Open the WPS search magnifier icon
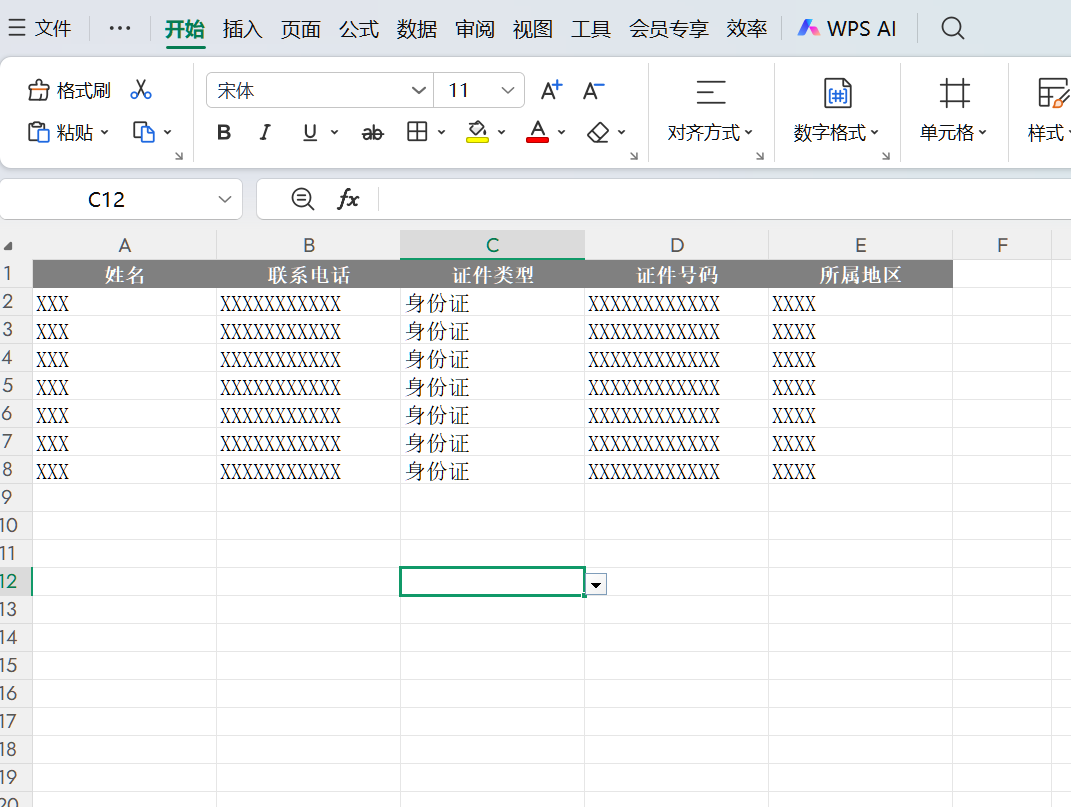Viewport: 1071px width, 807px height. point(952,29)
